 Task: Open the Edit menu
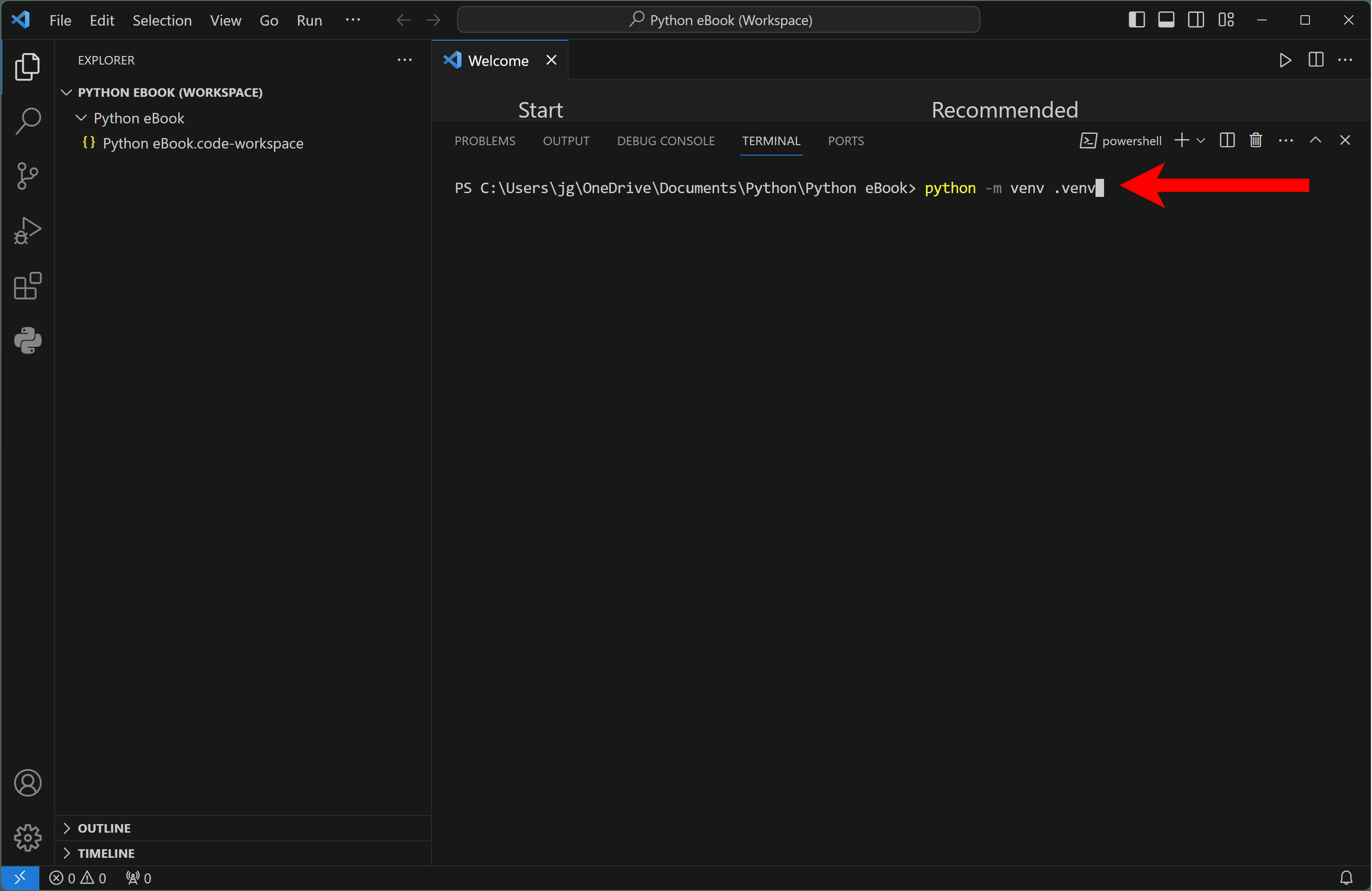101,20
